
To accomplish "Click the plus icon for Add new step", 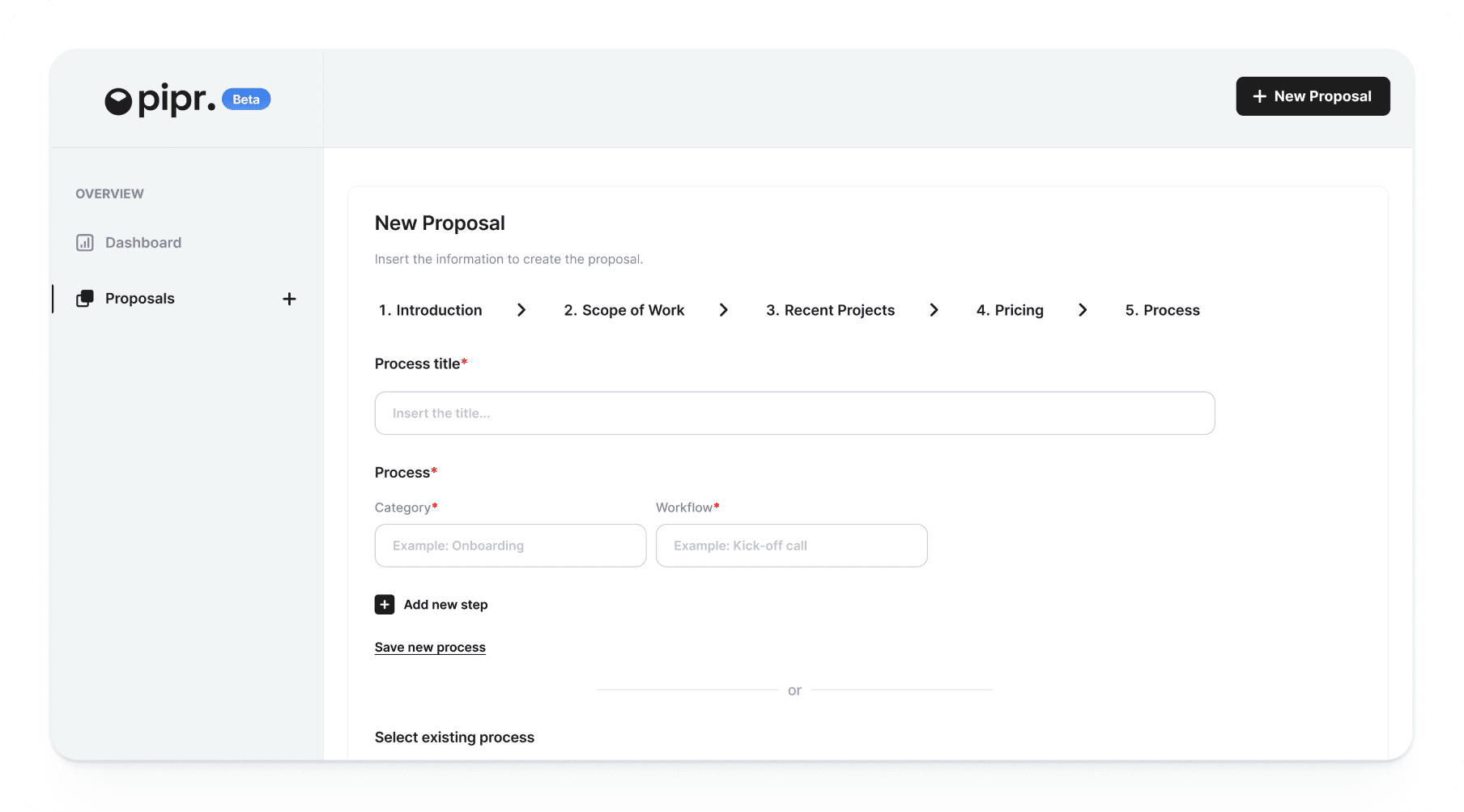I will click(385, 605).
